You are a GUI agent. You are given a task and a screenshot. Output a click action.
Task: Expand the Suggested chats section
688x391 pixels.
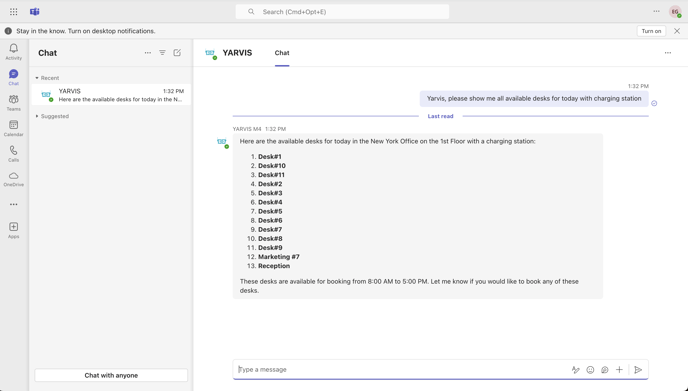click(52, 116)
